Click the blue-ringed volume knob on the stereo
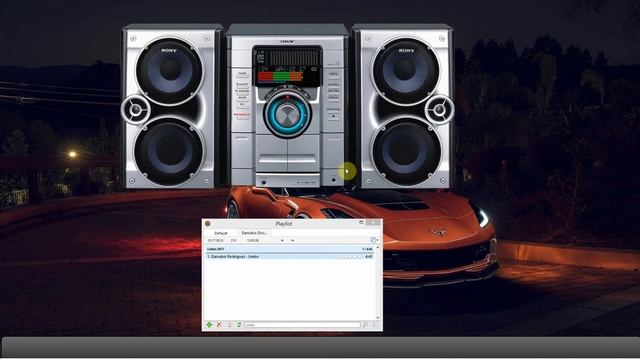The width and height of the screenshot is (640, 360). (287, 115)
